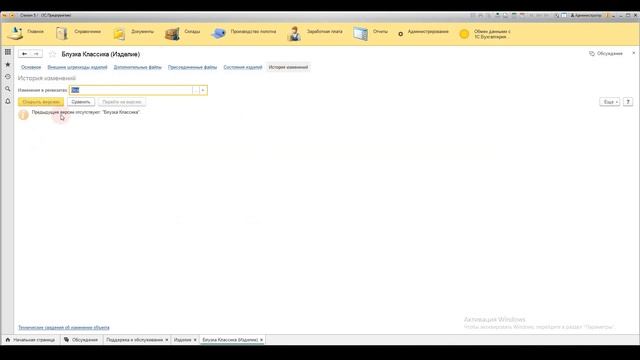Go back with the left arrow
640x360 pixels.
(x=24, y=54)
